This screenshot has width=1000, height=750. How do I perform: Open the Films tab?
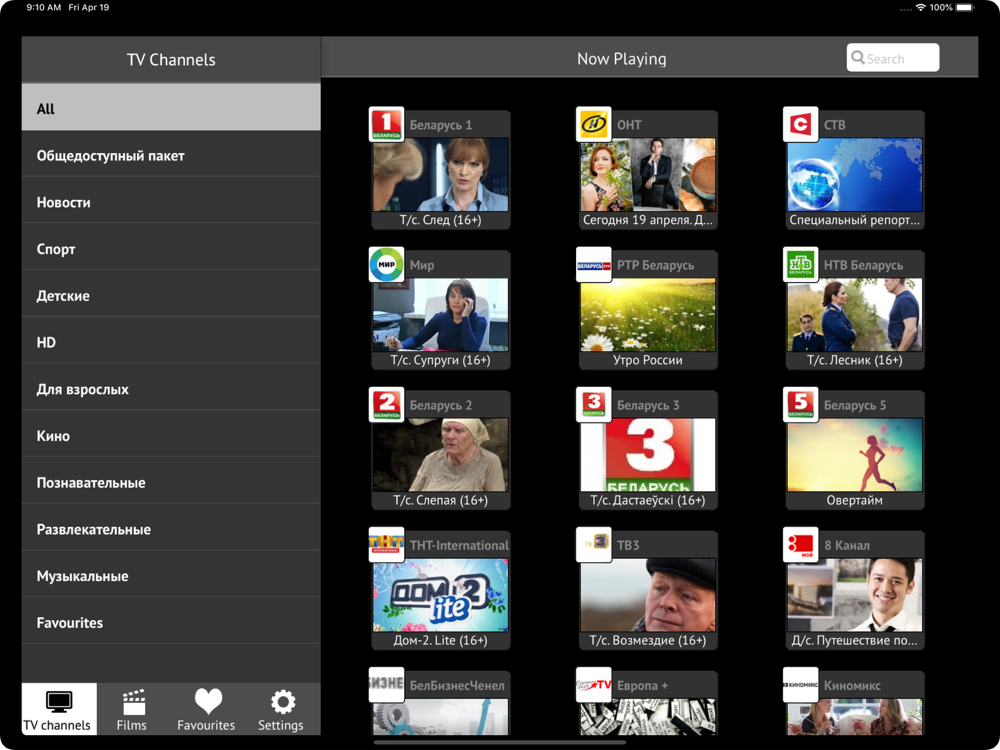coord(132,709)
